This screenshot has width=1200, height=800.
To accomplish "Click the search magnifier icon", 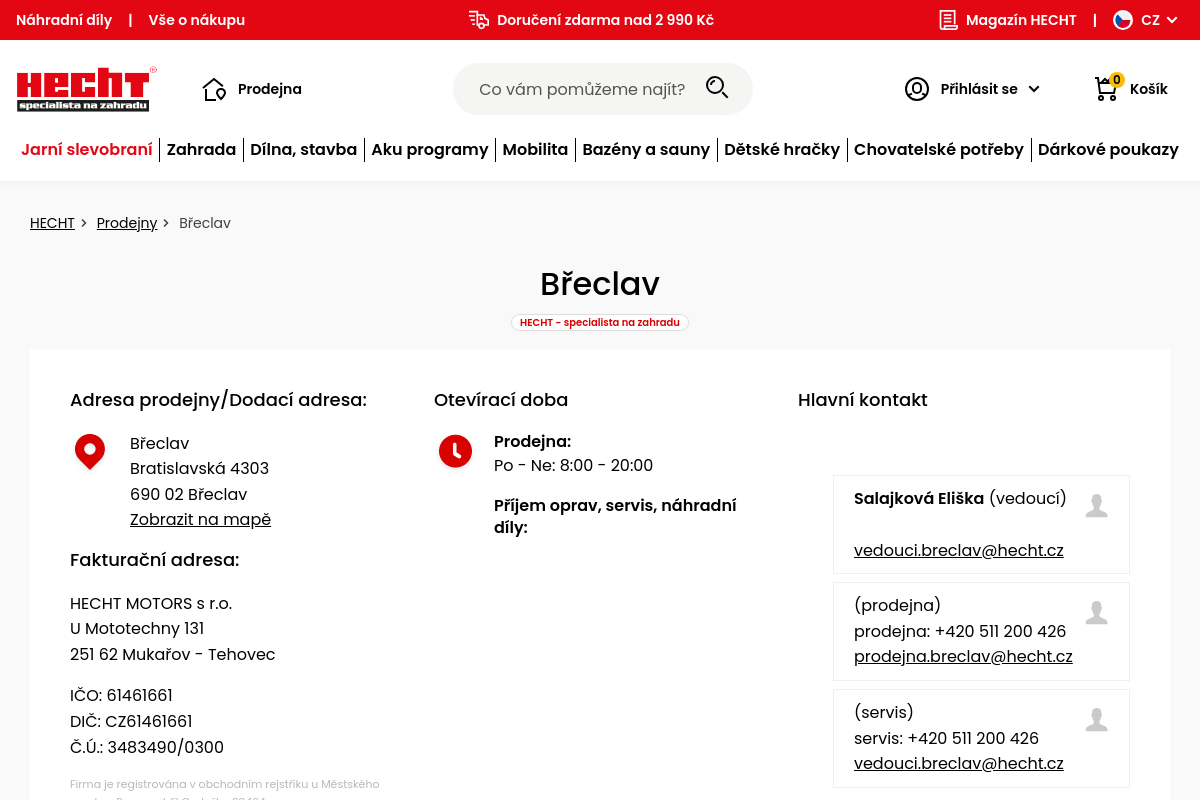I will [x=717, y=88].
